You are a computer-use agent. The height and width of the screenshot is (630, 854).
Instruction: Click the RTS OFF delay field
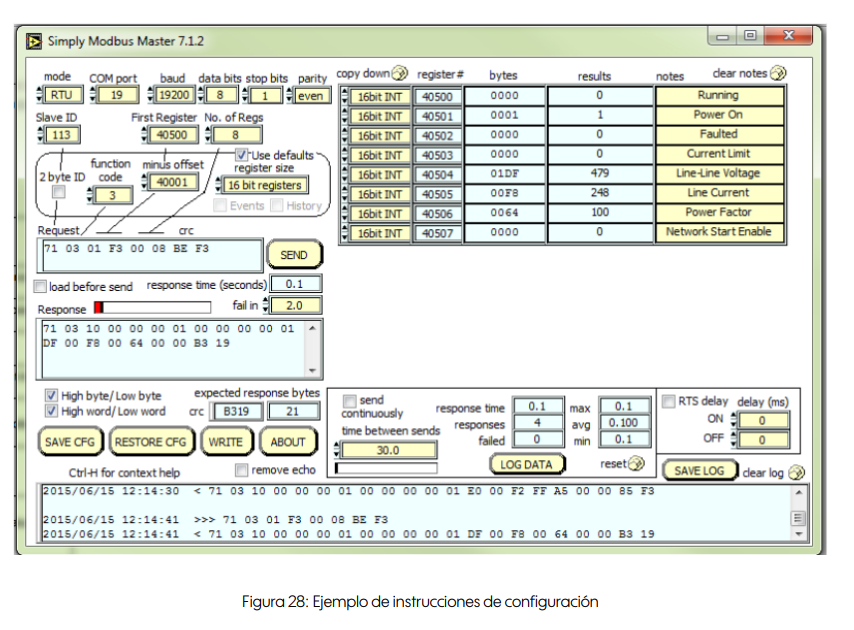pos(762,439)
